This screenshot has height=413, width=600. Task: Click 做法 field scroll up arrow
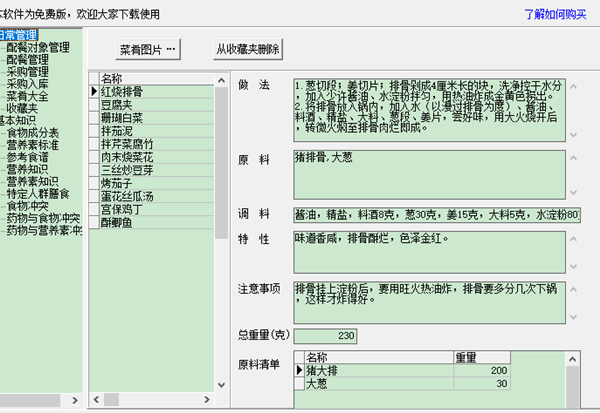[573, 87]
